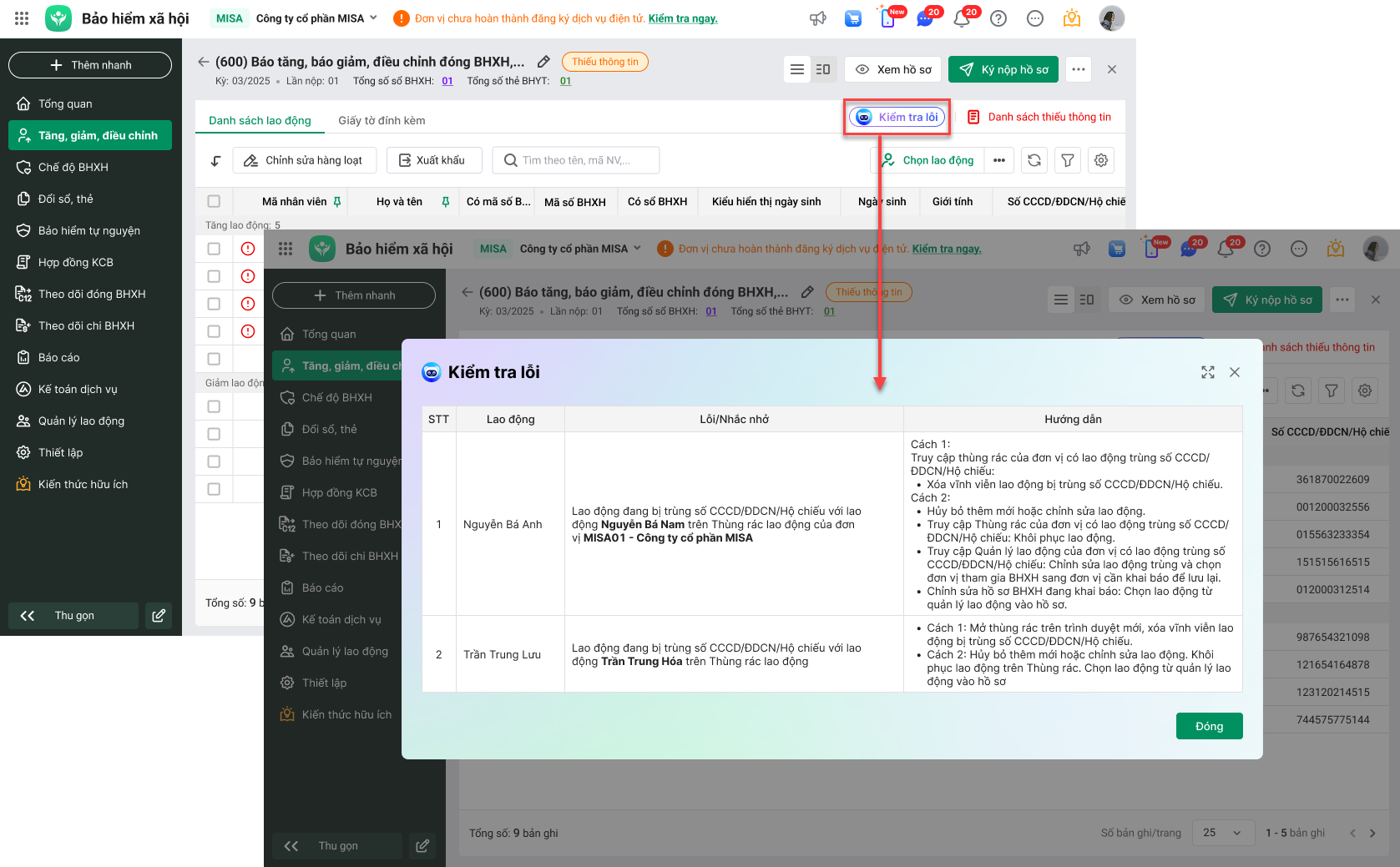Open the ellipsis menu beside Chọn lao động

point(999,160)
